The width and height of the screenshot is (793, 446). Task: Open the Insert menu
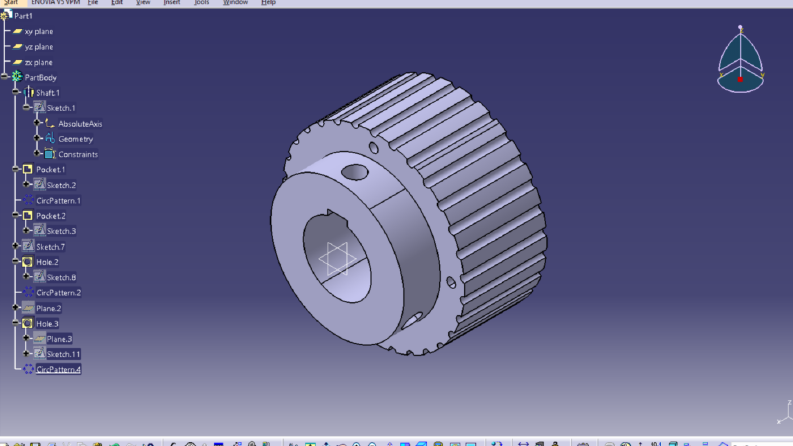(x=171, y=3)
